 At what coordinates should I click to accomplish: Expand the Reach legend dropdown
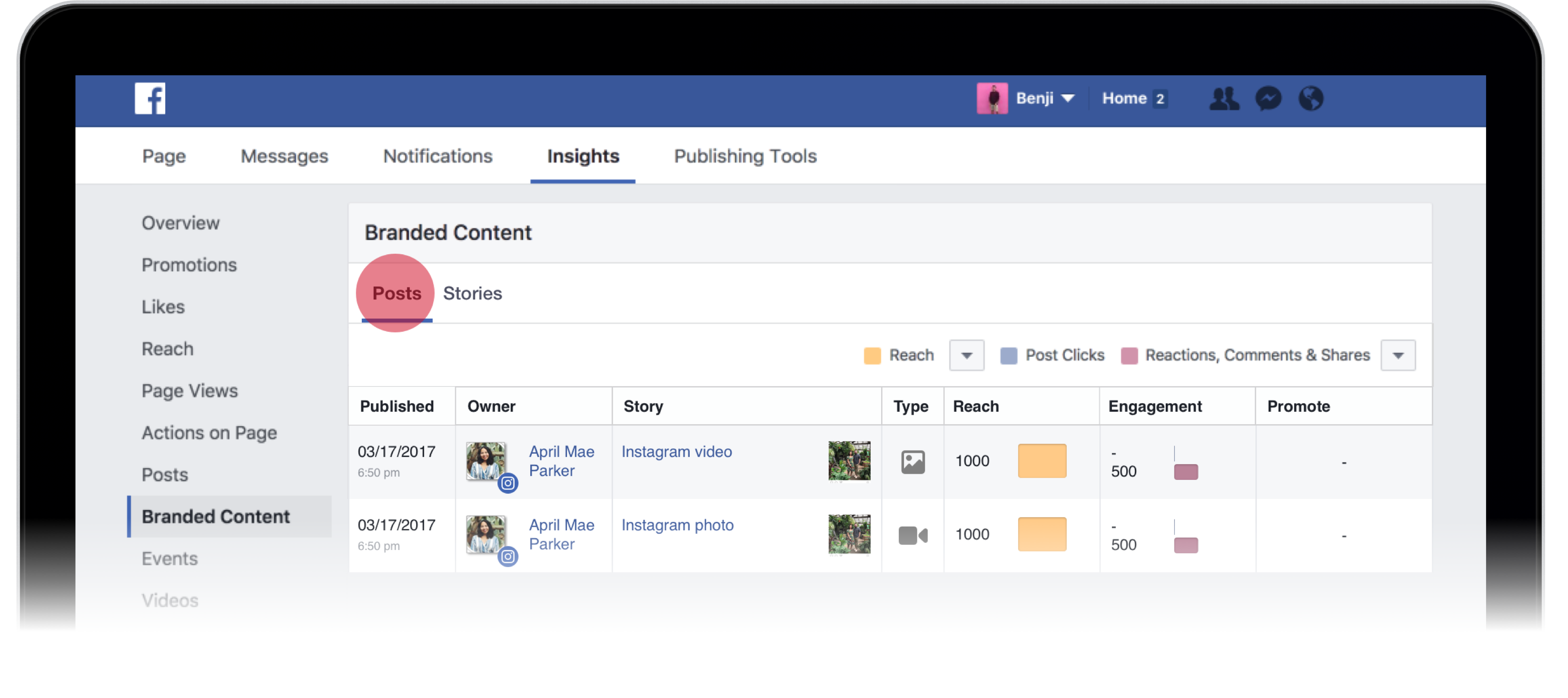click(x=967, y=355)
